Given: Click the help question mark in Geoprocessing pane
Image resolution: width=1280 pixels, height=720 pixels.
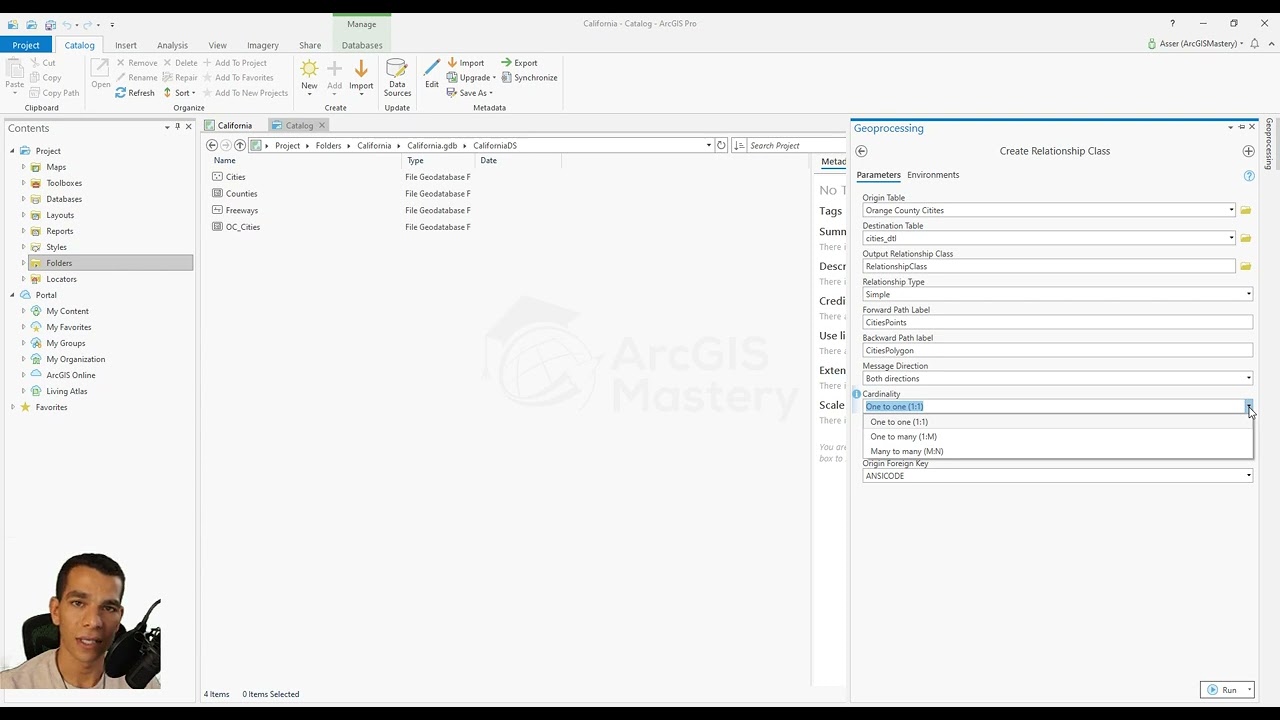Looking at the screenshot, I should (x=1249, y=176).
